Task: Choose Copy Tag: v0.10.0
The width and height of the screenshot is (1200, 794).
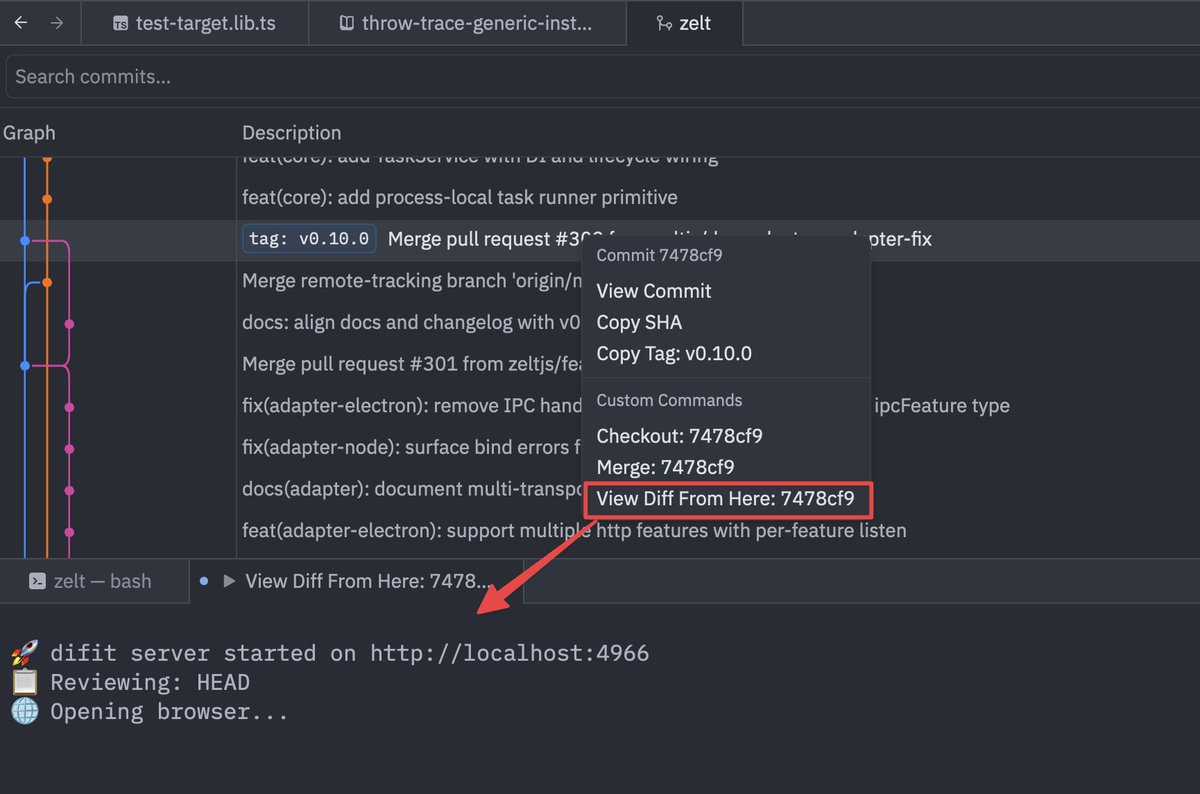Action: (674, 353)
